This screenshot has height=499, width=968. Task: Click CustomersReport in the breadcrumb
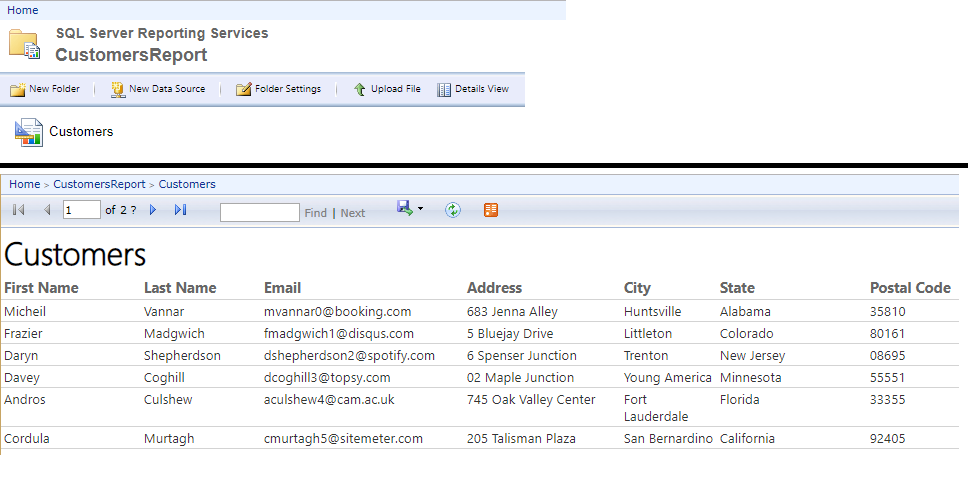99,184
